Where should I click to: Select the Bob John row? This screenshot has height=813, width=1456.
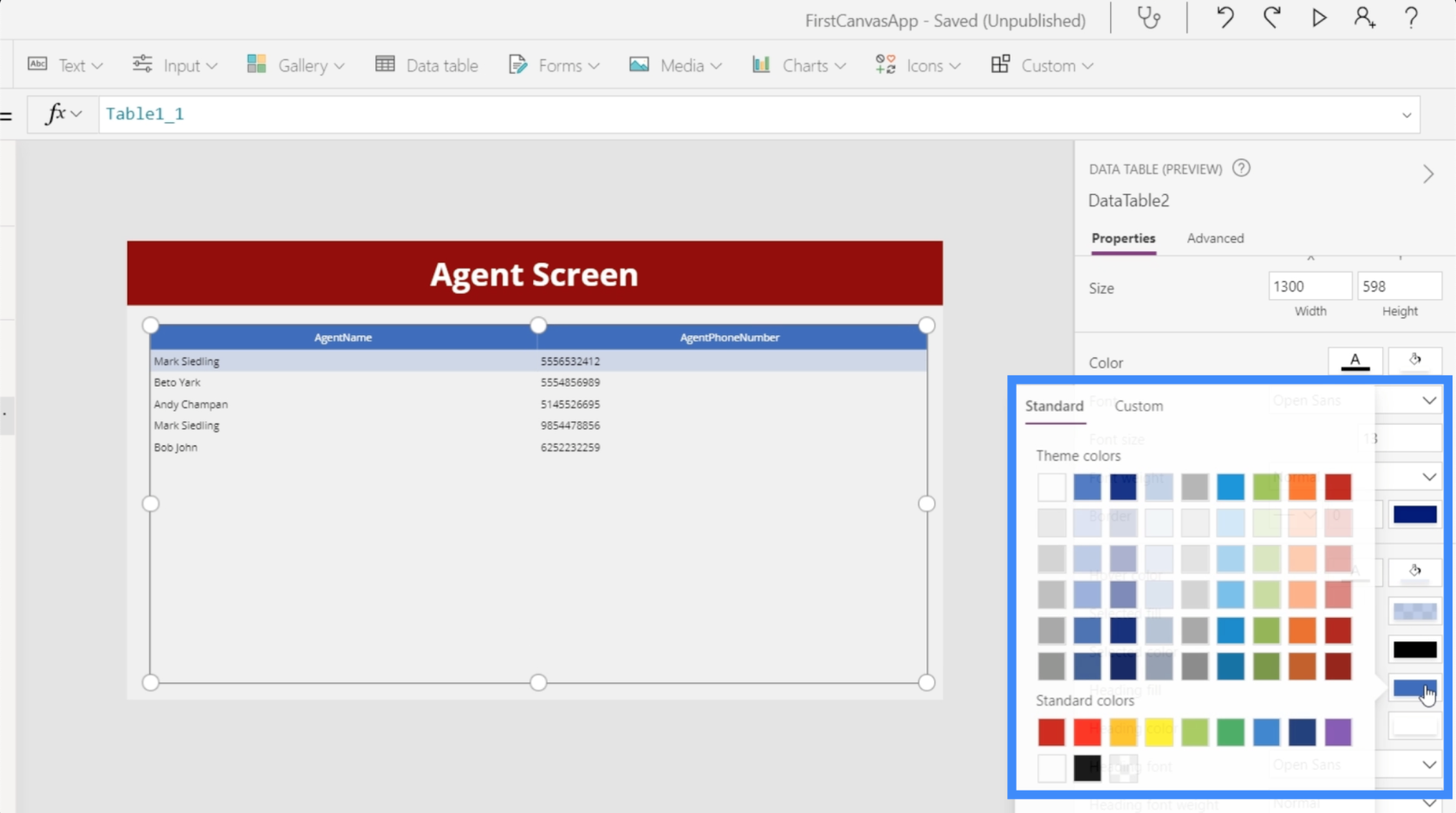pyautogui.click(x=538, y=447)
